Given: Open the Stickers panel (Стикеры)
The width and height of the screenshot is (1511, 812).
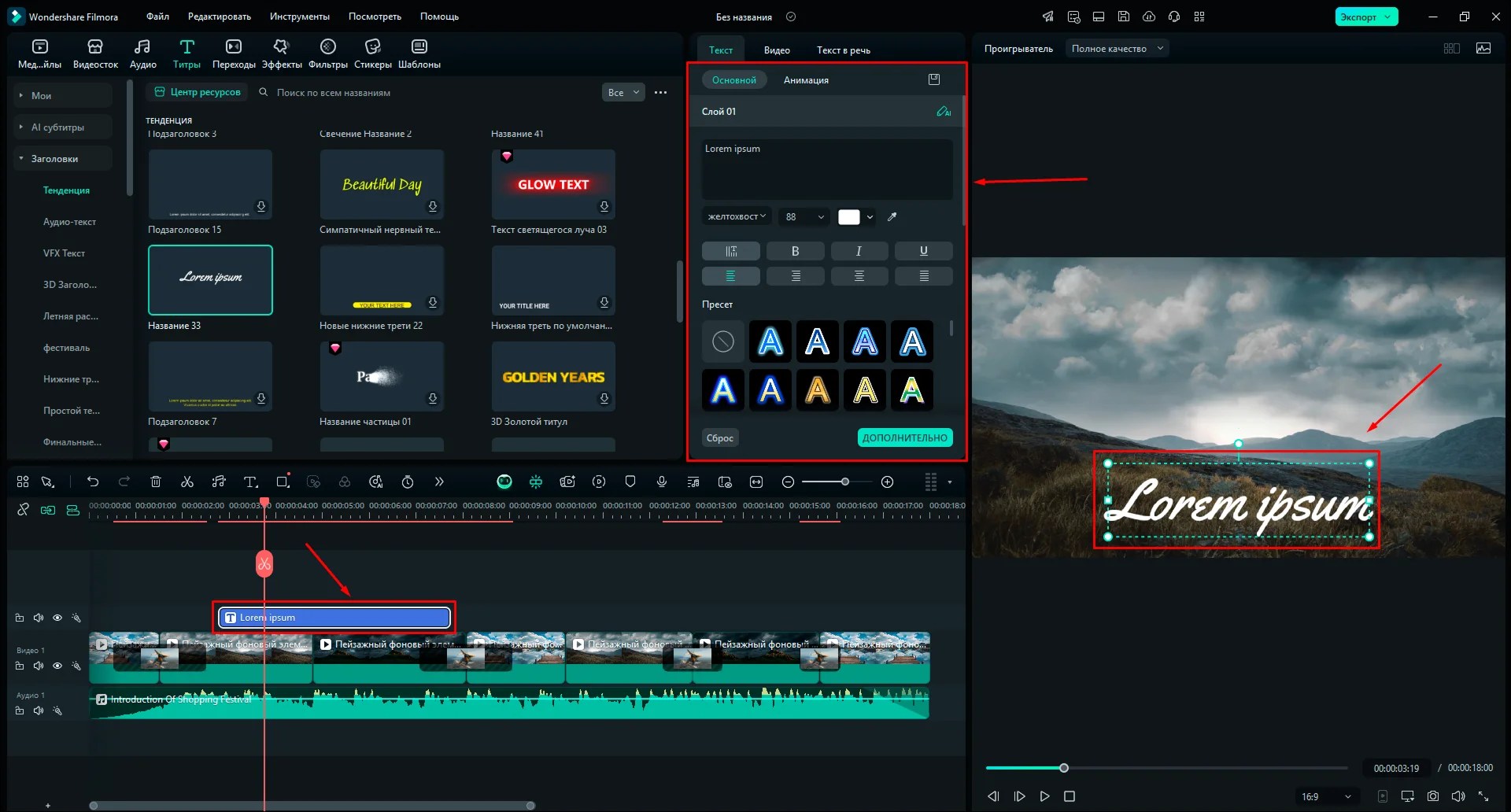Looking at the screenshot, I should point(372,54).
